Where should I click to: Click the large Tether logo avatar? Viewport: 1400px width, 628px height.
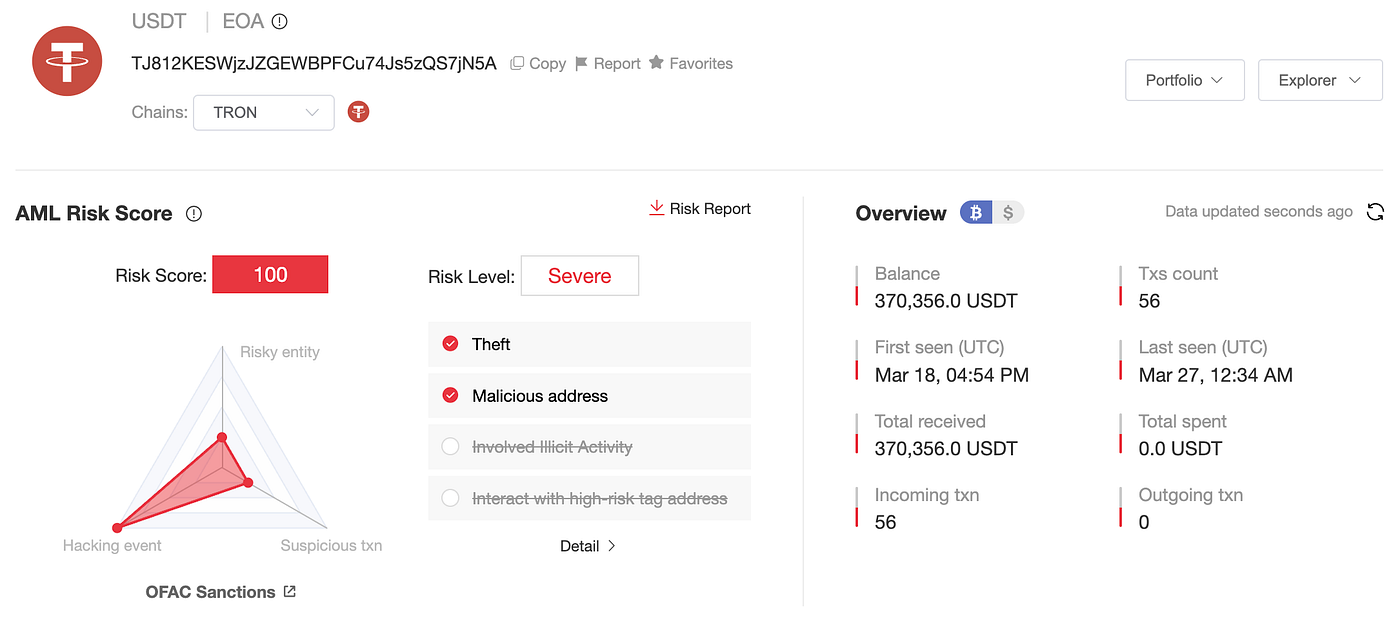[x=67, y=61]
